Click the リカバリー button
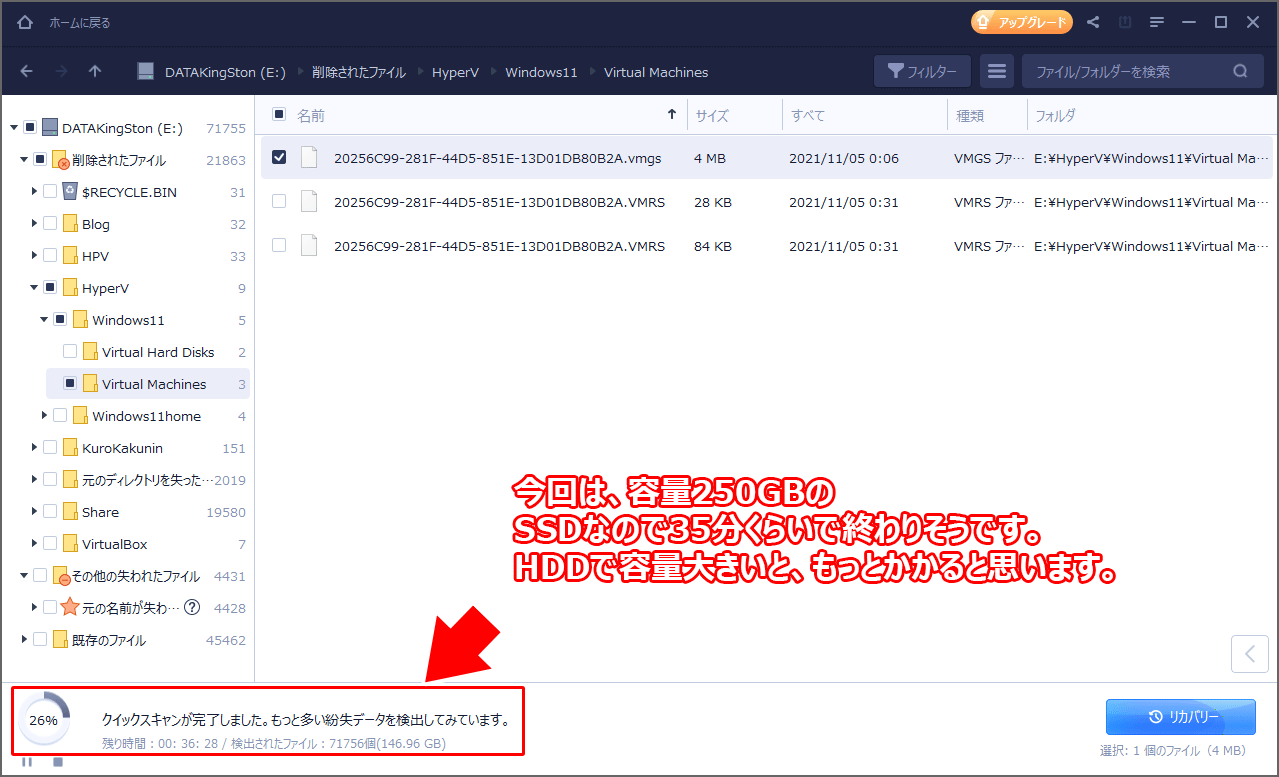 tap(1181, 717)
